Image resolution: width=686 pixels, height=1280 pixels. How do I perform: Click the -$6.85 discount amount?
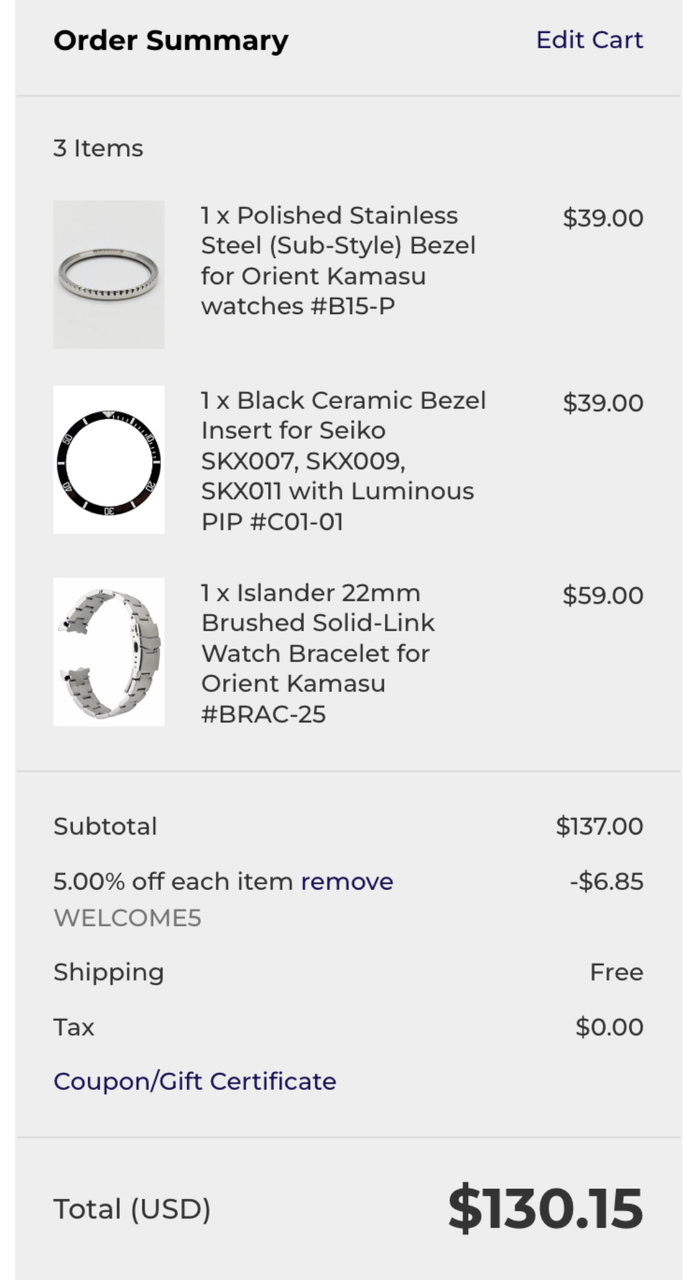click(x=605, y=881)
